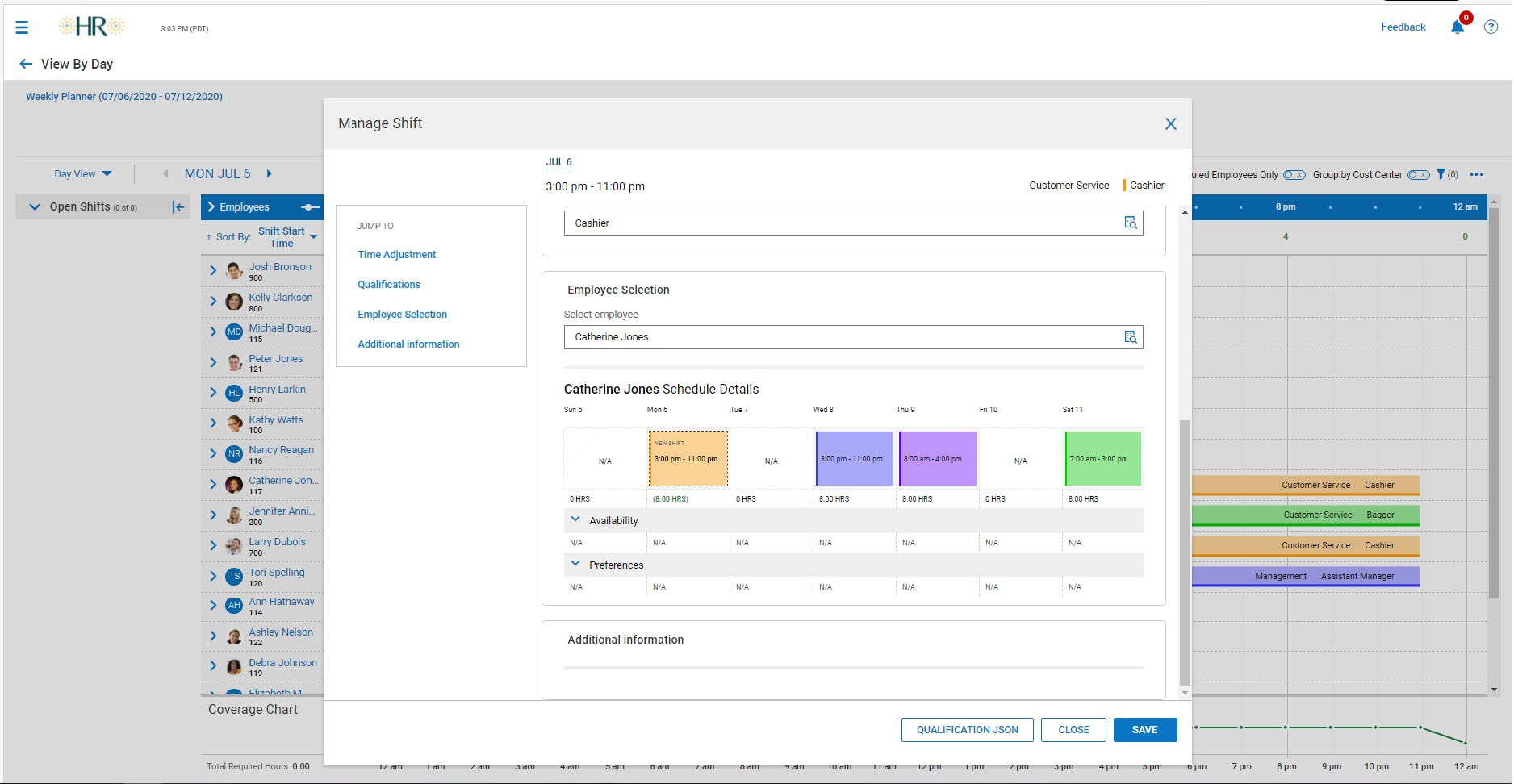Open the filter funnel icon
This screenshot has width=1514, height=784.
[1441, 174]
